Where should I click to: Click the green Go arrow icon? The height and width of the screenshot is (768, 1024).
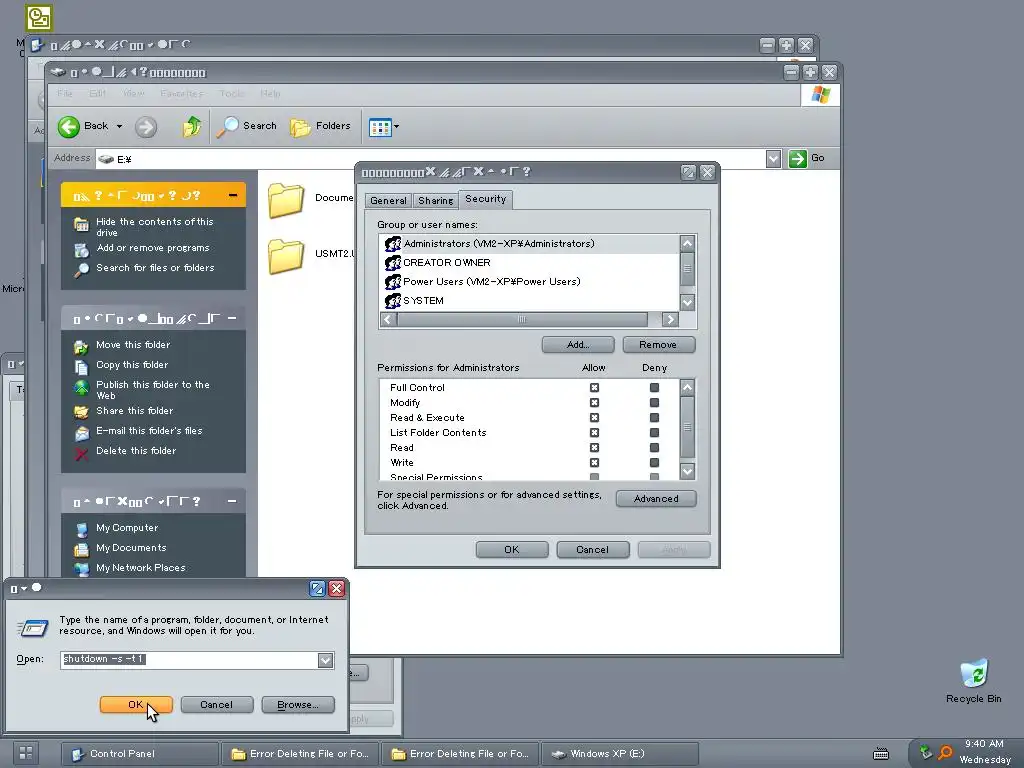797,158
